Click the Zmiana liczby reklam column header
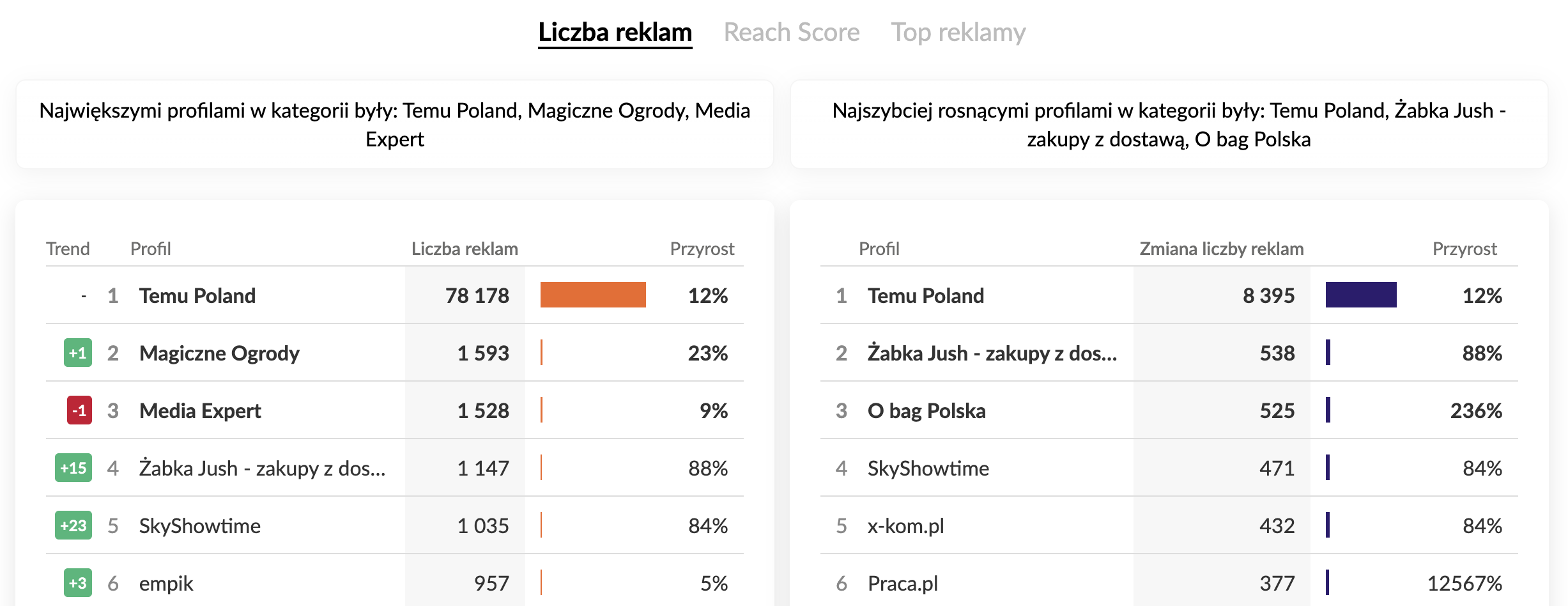Image resolution: width=1568 pixels, height=606 pixels. (1221, 249)
